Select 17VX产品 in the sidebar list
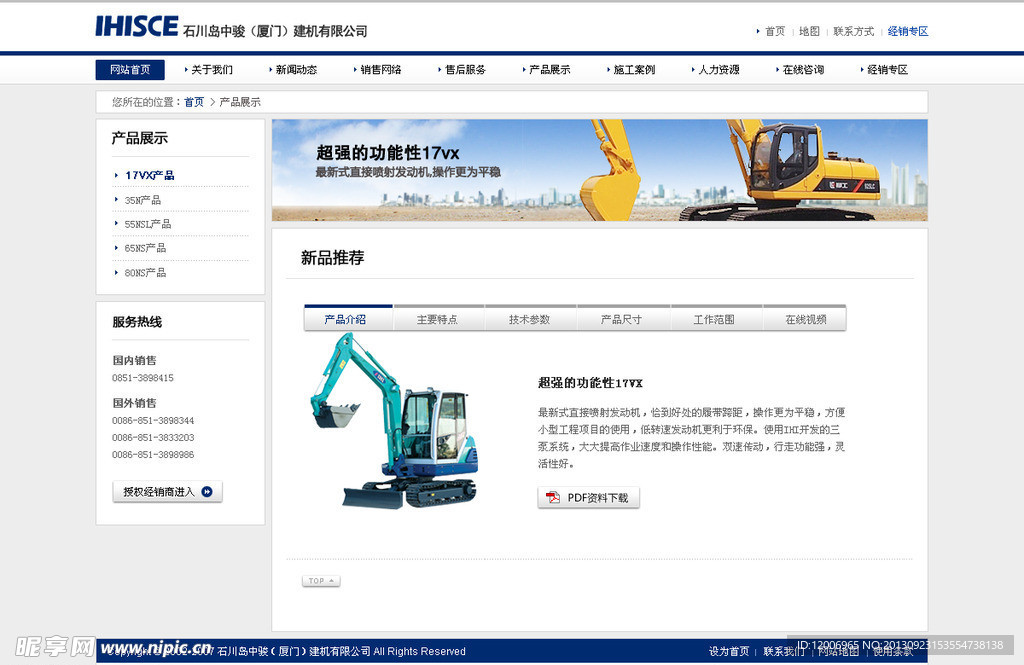This screenshot has width=1024, height=665. click(150, 175)
